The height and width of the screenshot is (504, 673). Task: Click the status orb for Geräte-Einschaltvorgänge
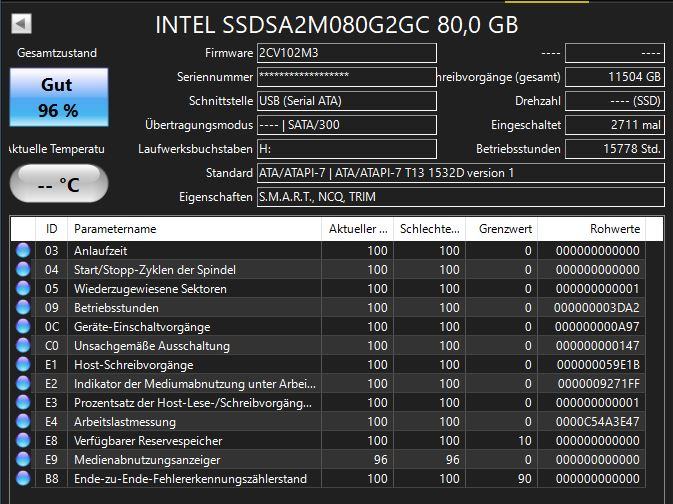point(23,326)
